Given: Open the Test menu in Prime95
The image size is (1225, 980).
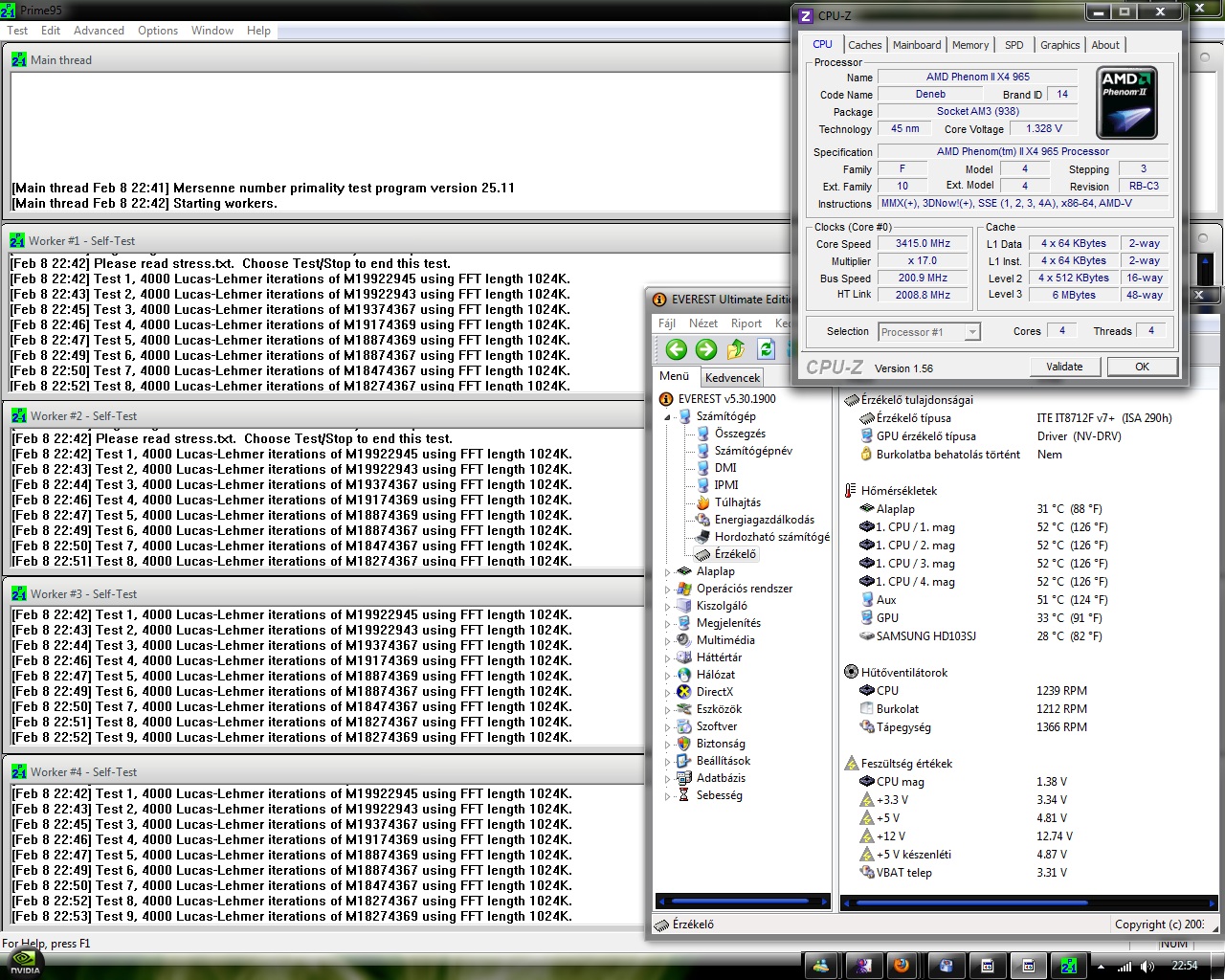Looking at the screenshot, I should [17, 31].
